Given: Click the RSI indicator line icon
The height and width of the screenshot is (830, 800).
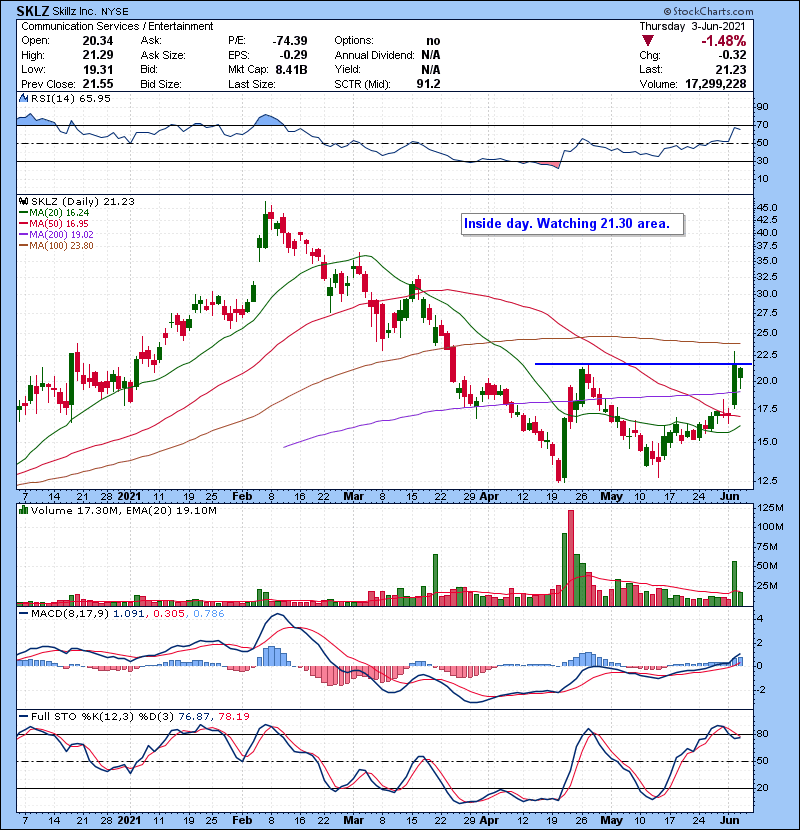Looking at the screenshot, I should 23,98.
